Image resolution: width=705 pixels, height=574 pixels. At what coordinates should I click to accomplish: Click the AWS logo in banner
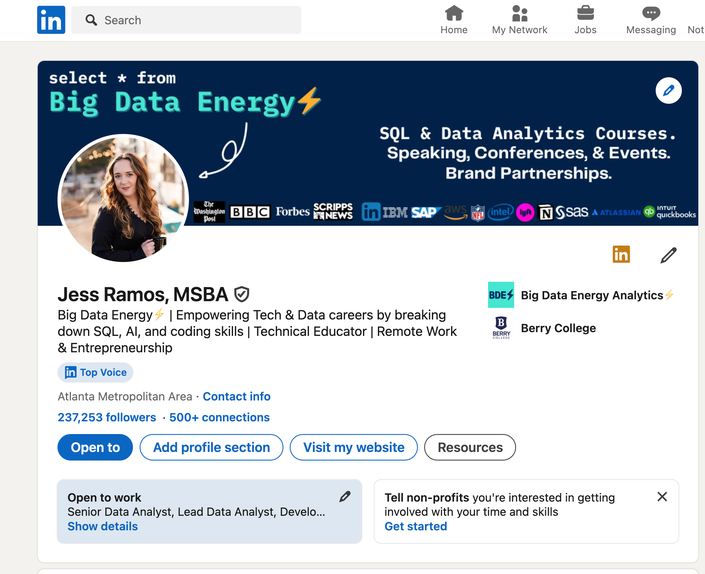456,212
